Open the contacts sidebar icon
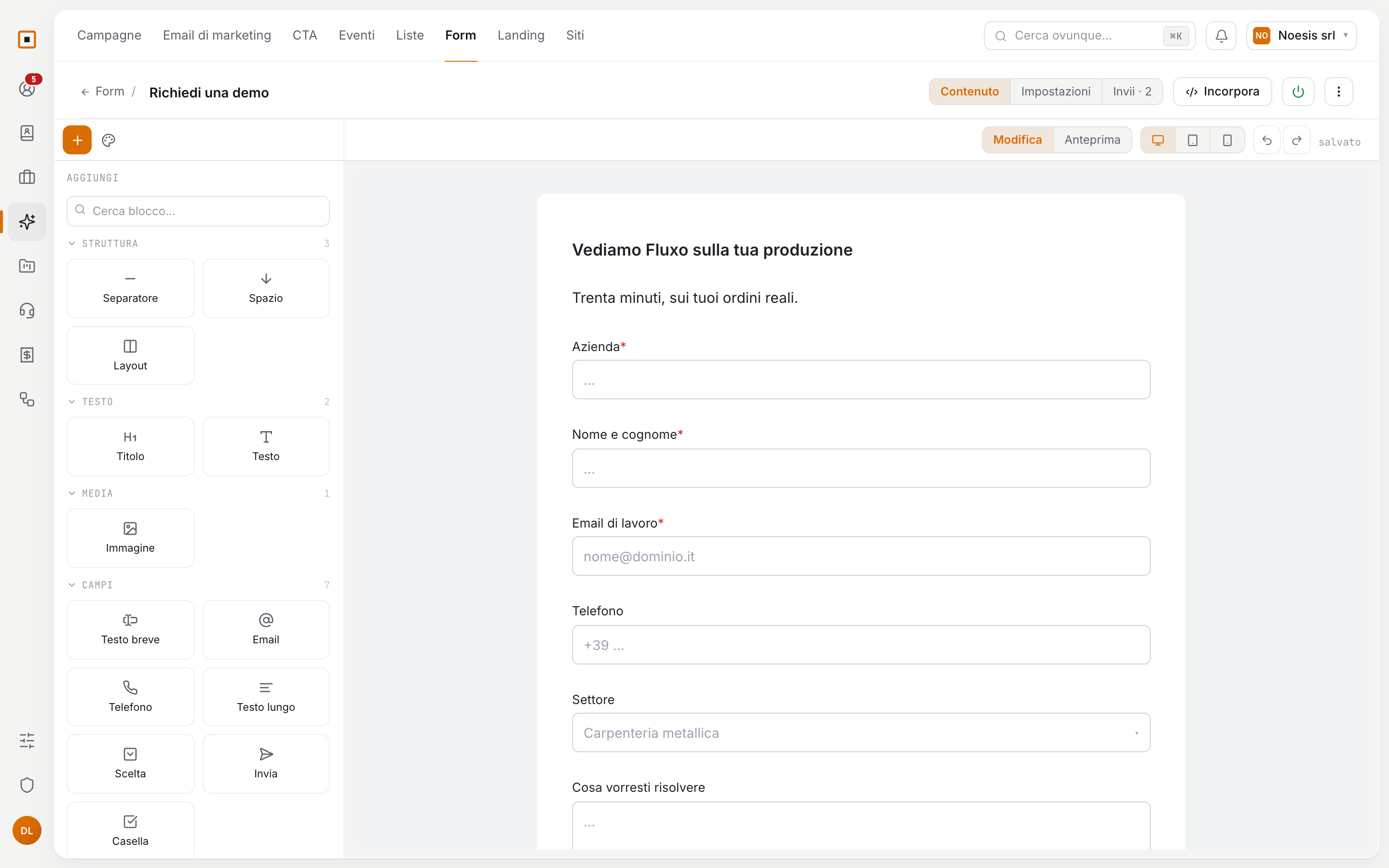Image resolution: width=1389 pixels, height=868 pixels. 27,133
